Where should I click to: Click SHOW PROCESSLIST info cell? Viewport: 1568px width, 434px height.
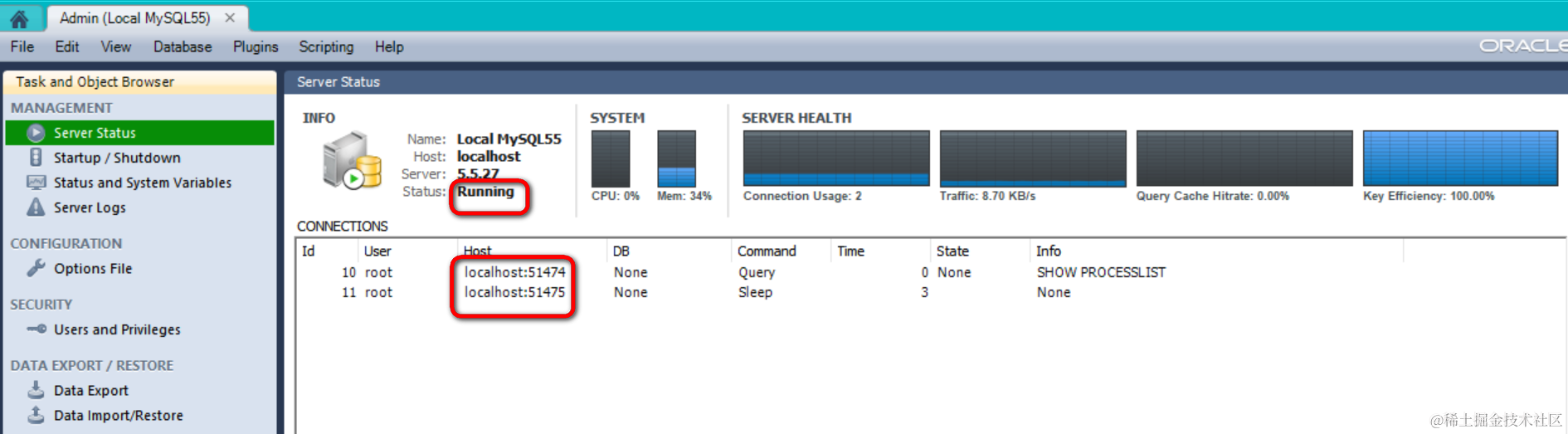pyautogui.click(x=1101, y=272)
